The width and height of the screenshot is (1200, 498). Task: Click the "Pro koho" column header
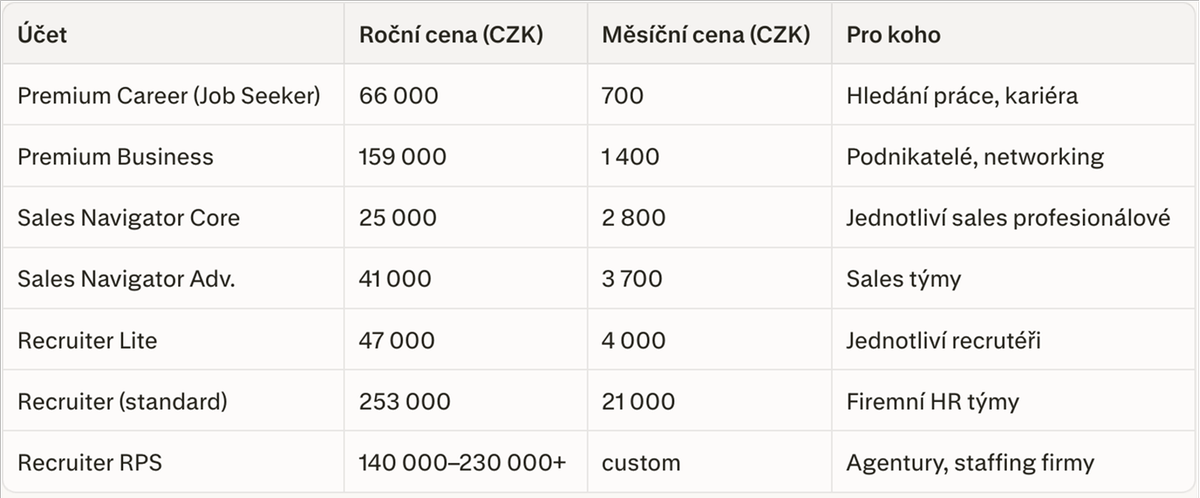click(893, 36)
